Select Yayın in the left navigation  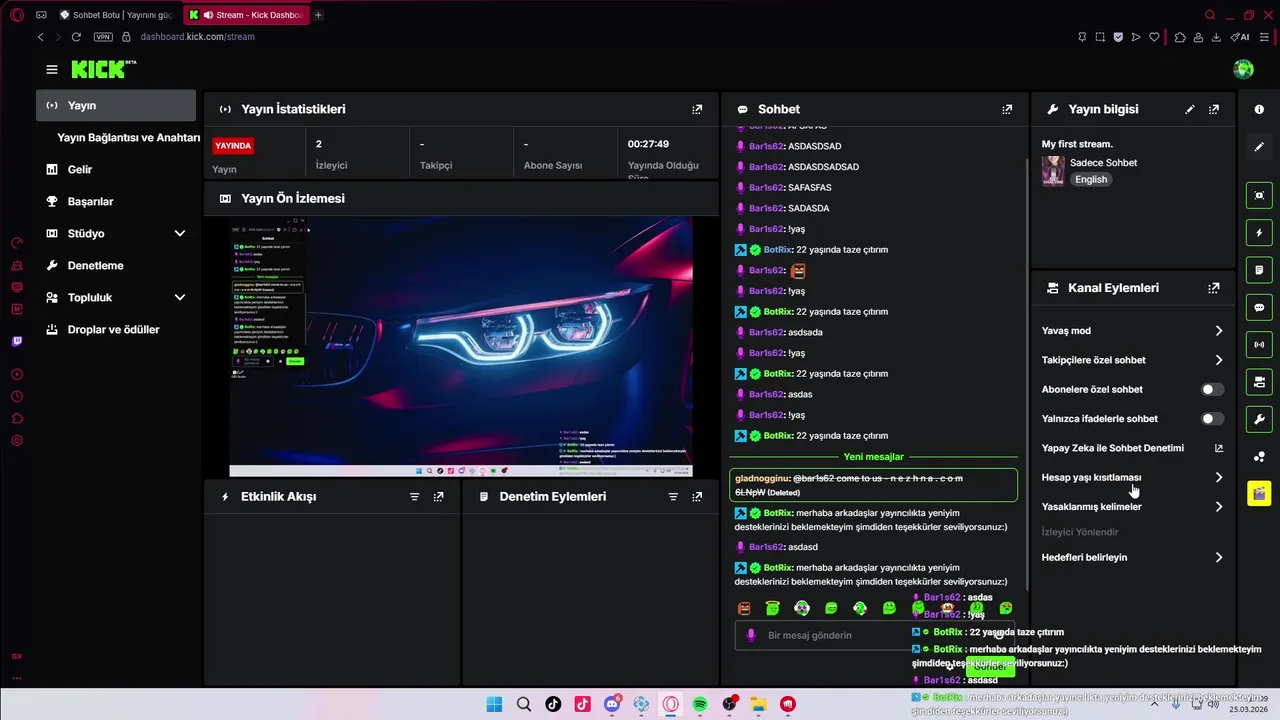pyautogui.click(x=116, y=105)
